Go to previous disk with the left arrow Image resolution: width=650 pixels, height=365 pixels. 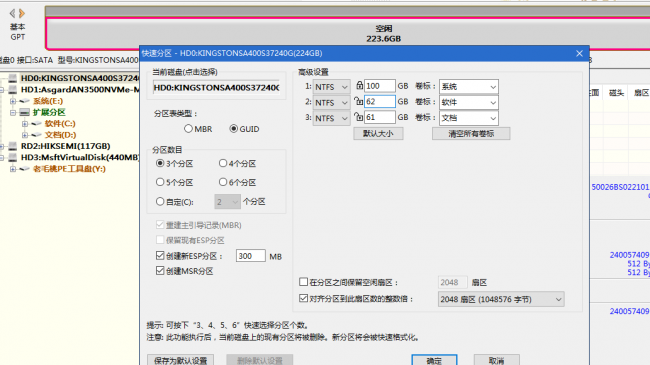point(12,14)
